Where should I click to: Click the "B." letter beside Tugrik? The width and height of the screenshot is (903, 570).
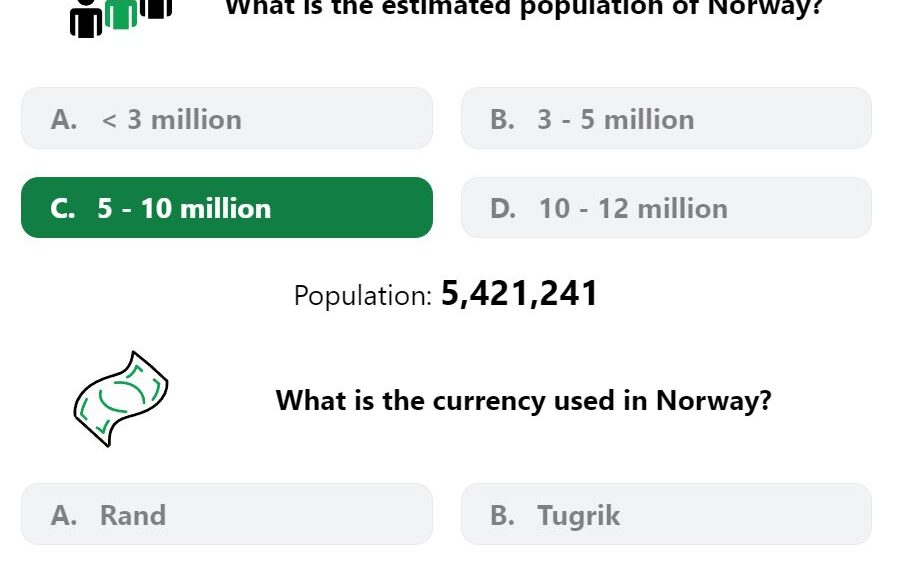(502, 515)
